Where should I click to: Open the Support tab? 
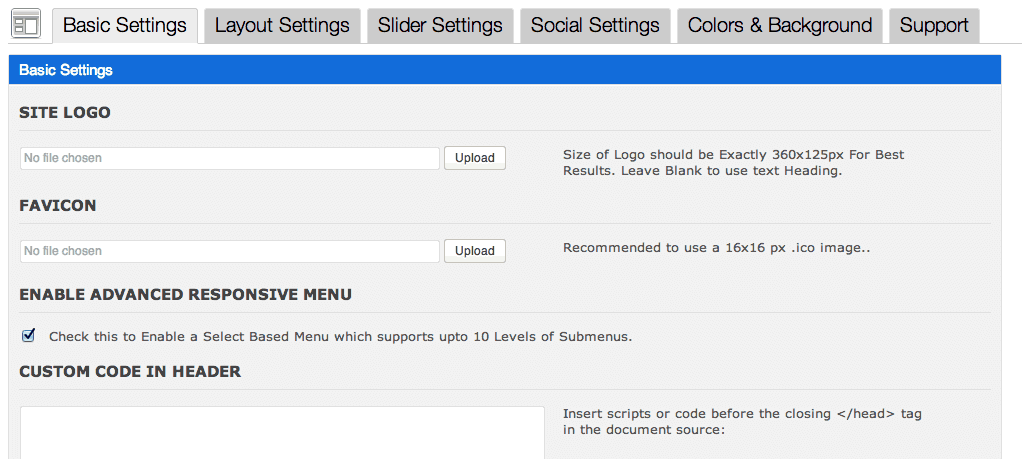click(934, 26)
